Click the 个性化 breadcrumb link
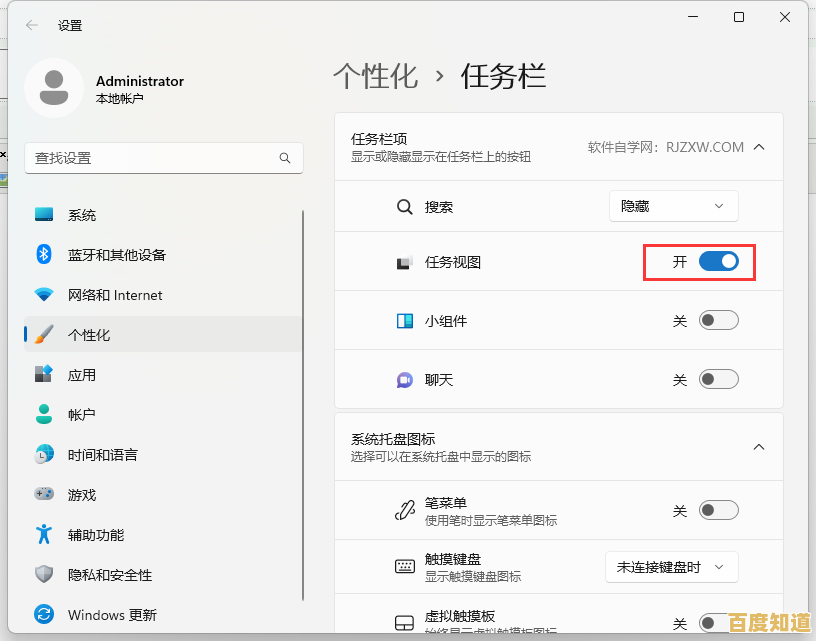This screenshot has width=816, height=641. click(x=377, y=76)
